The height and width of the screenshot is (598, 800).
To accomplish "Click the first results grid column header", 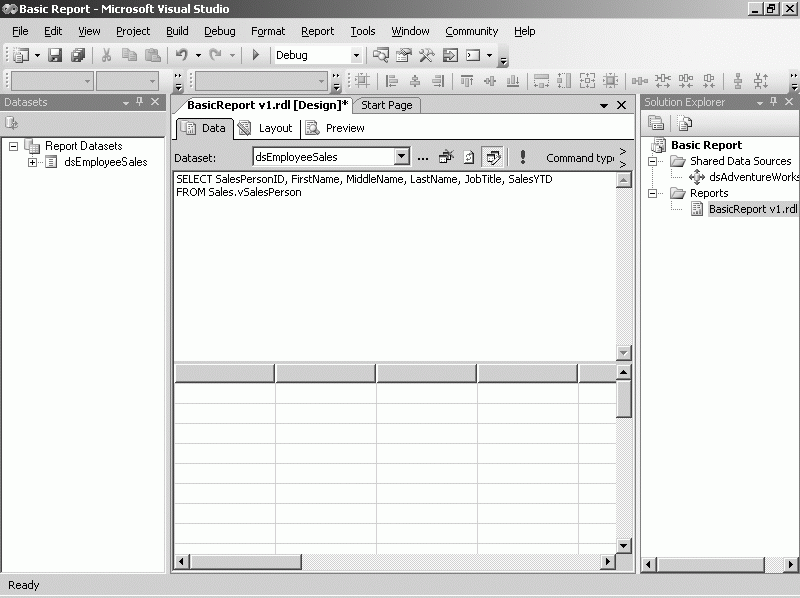I will point(224,373).
